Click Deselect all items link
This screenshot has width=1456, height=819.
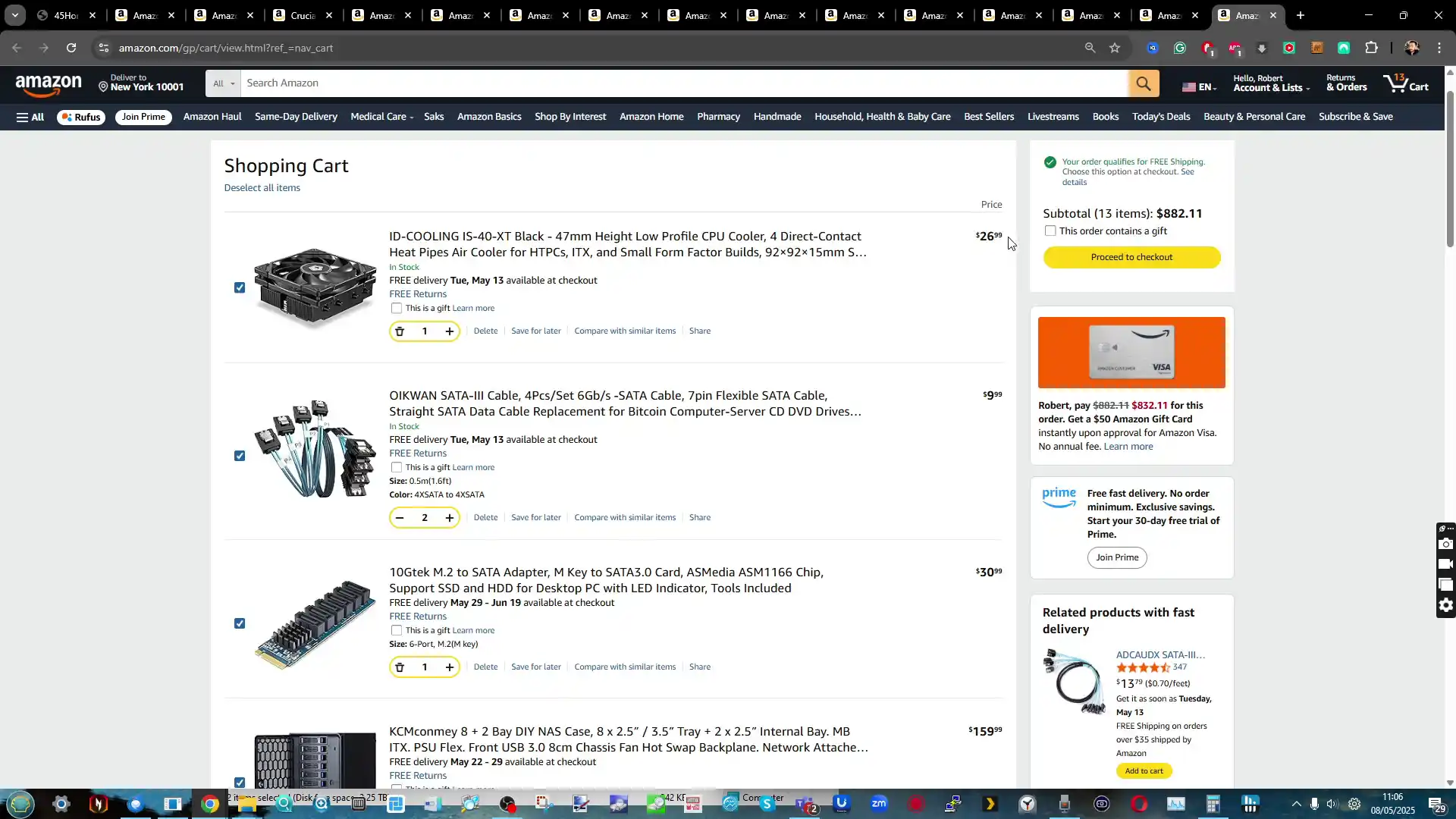point(262,188)
